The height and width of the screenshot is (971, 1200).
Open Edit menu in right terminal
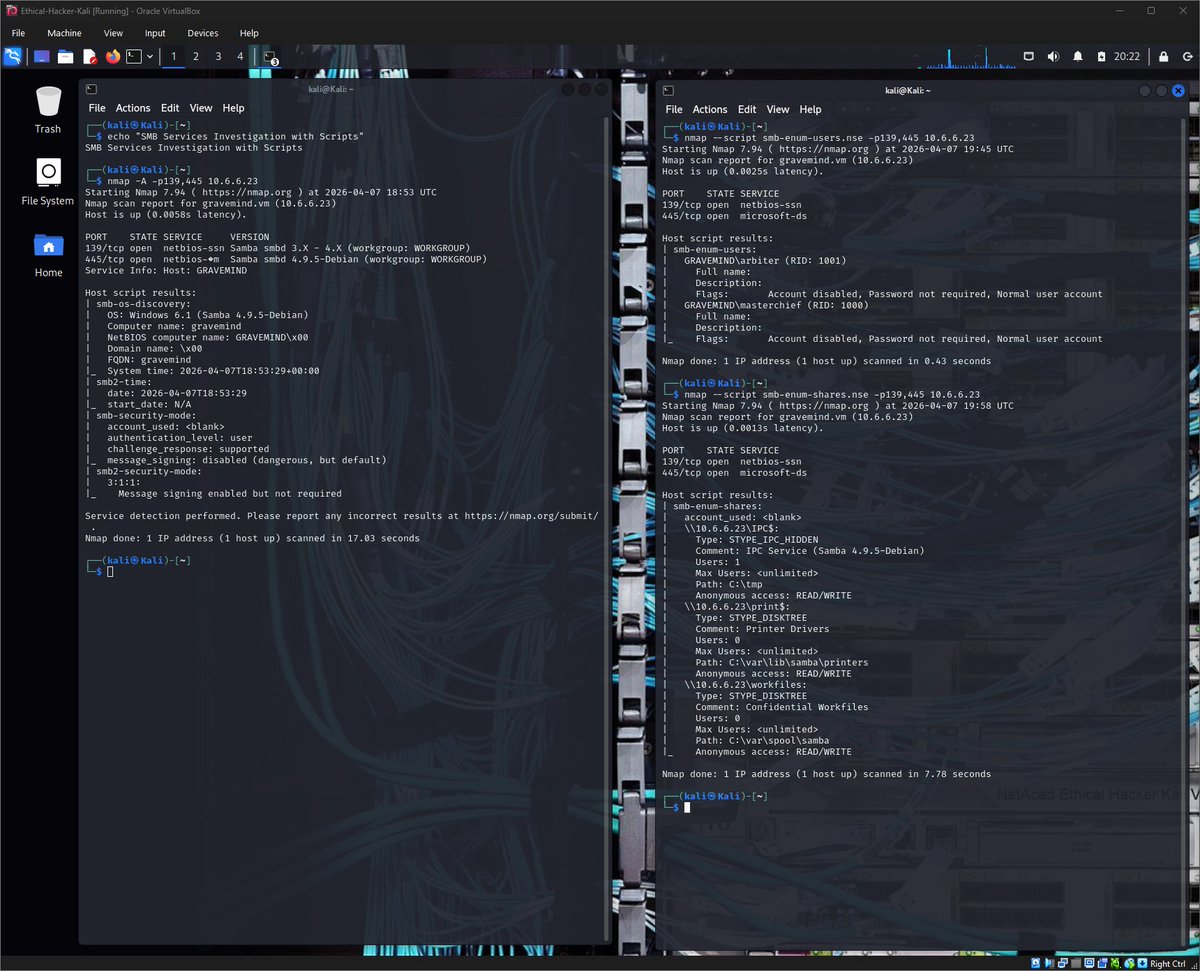point(747,109)
